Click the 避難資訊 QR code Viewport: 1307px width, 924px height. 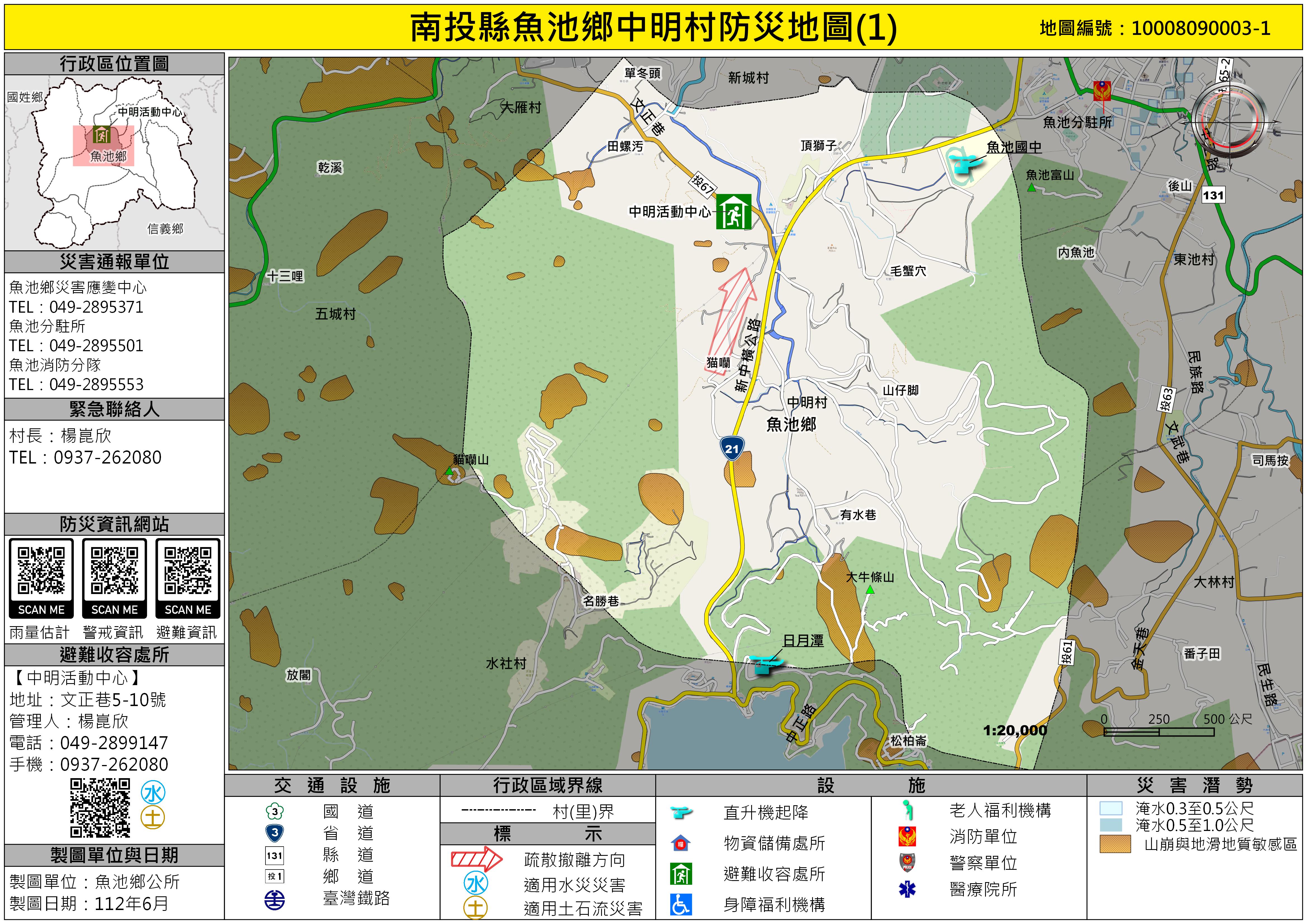point(188,571)
